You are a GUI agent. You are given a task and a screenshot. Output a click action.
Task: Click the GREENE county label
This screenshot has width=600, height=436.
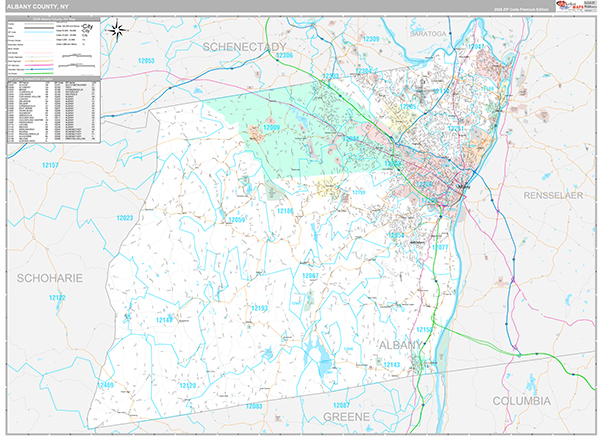[x=346, y=417]
